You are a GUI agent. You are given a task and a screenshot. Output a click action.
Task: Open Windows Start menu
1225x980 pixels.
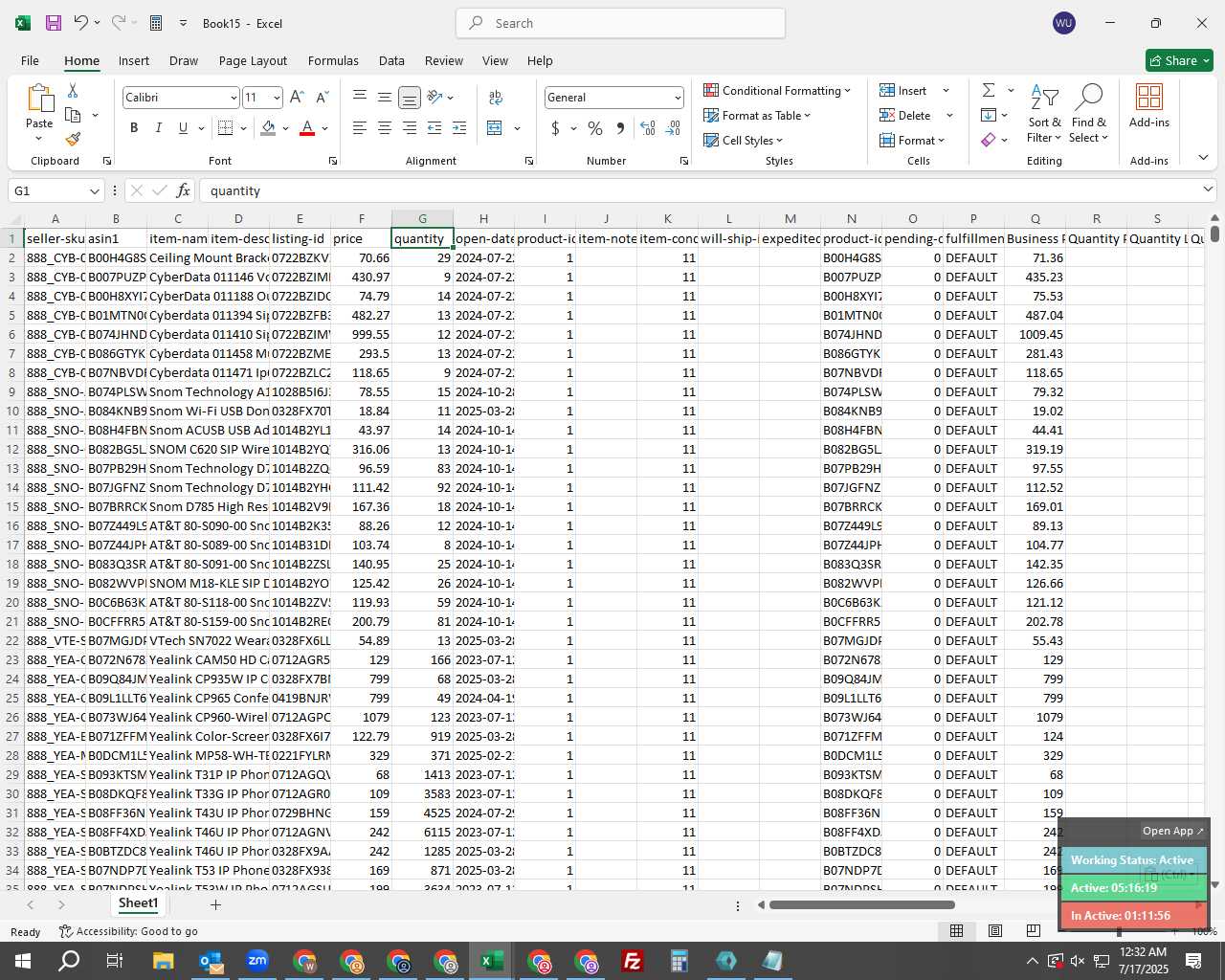coord(22,960)
